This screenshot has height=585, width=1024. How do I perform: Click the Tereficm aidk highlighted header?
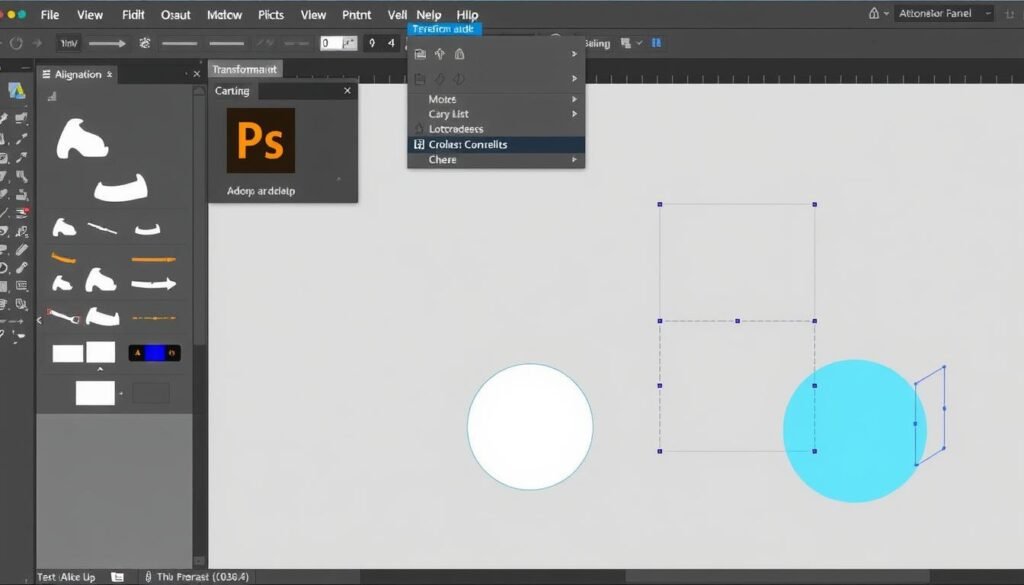click(x=444, y=29)
